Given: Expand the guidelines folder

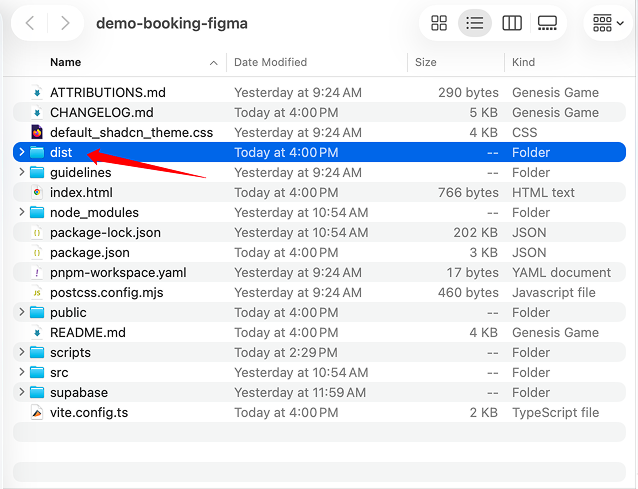Looking at the screenshot, I should tap(22, 172).
